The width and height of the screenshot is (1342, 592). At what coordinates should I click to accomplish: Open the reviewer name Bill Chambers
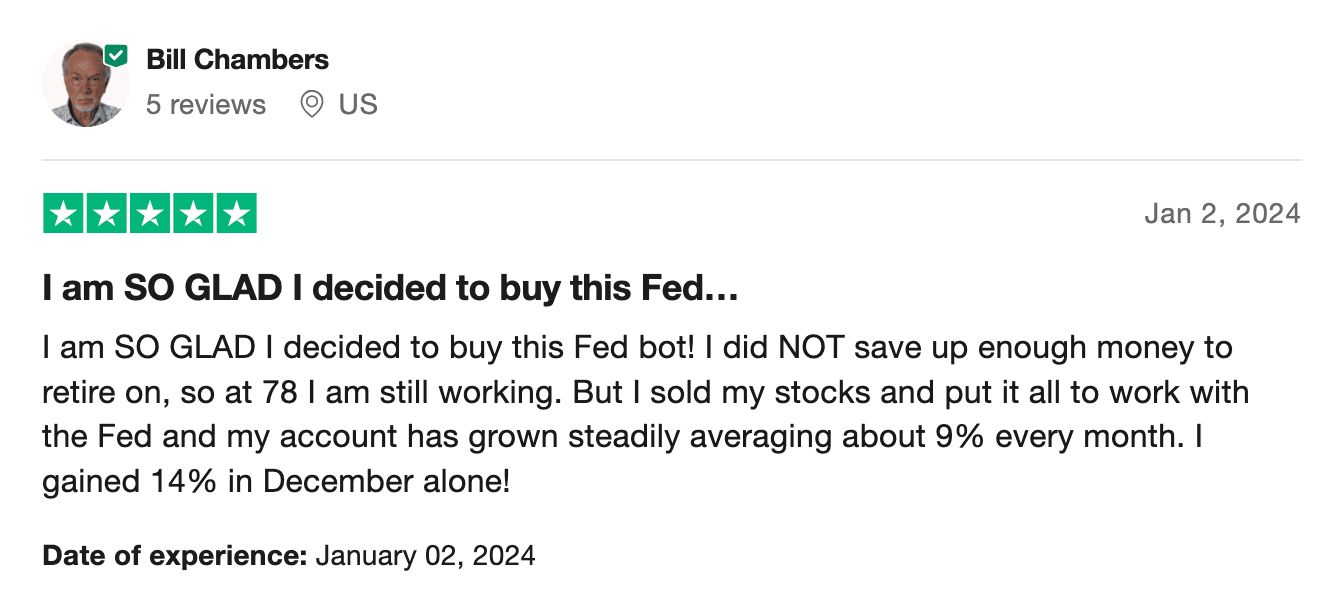click(x=237, y=60)
